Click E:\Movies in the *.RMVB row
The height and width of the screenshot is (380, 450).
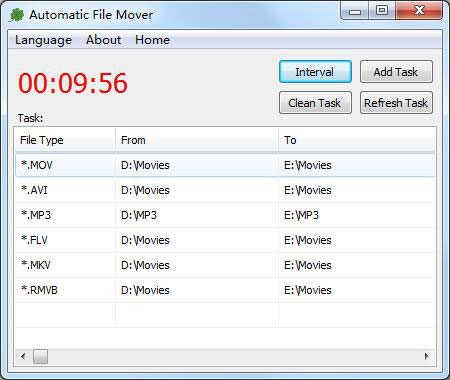(308, 290)
